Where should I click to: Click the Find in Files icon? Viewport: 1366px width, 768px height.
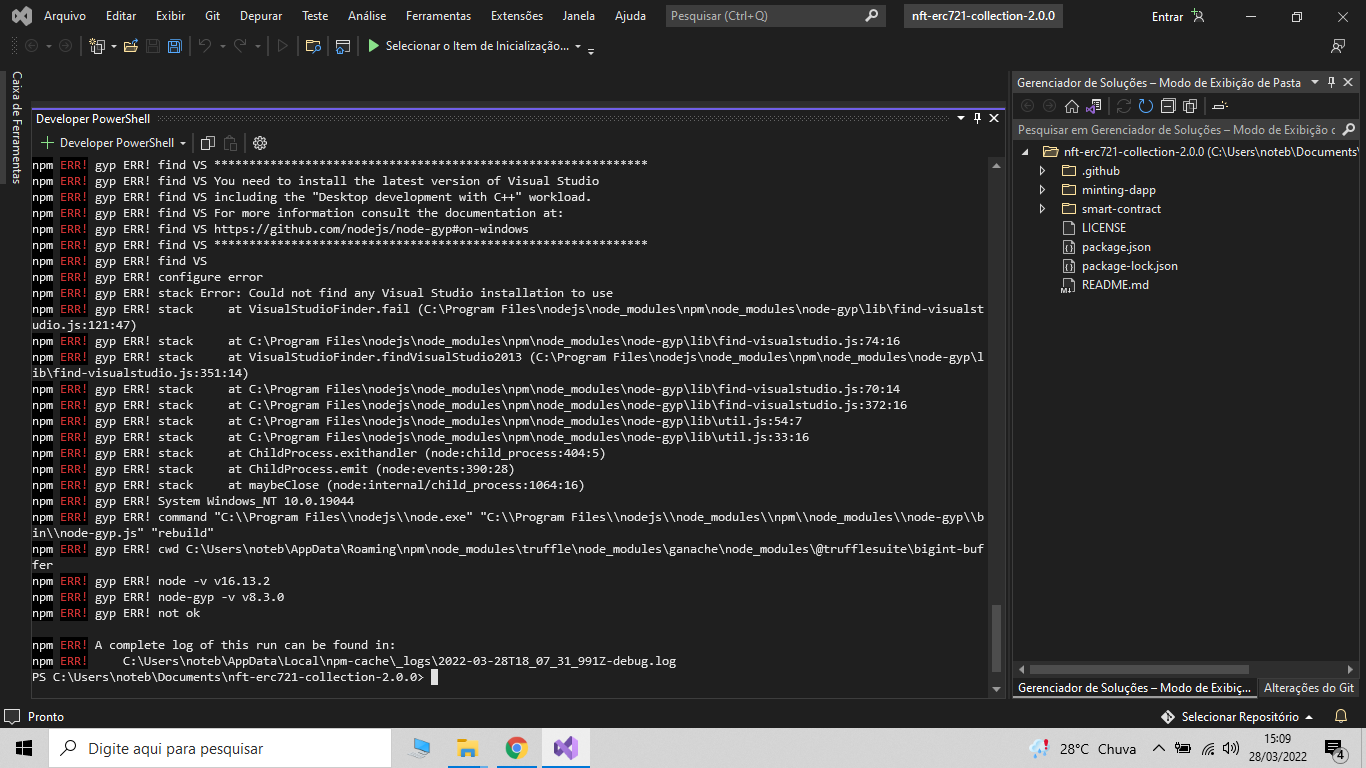tap(313, 46)
